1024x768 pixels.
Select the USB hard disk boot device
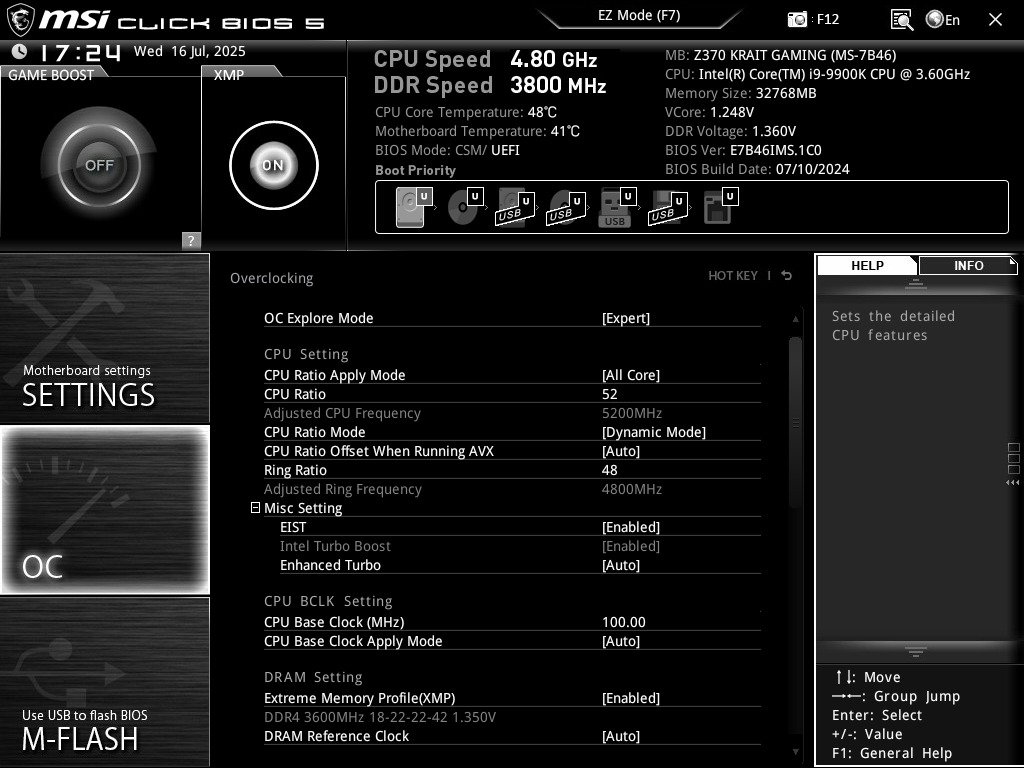(x=515, y=207)
